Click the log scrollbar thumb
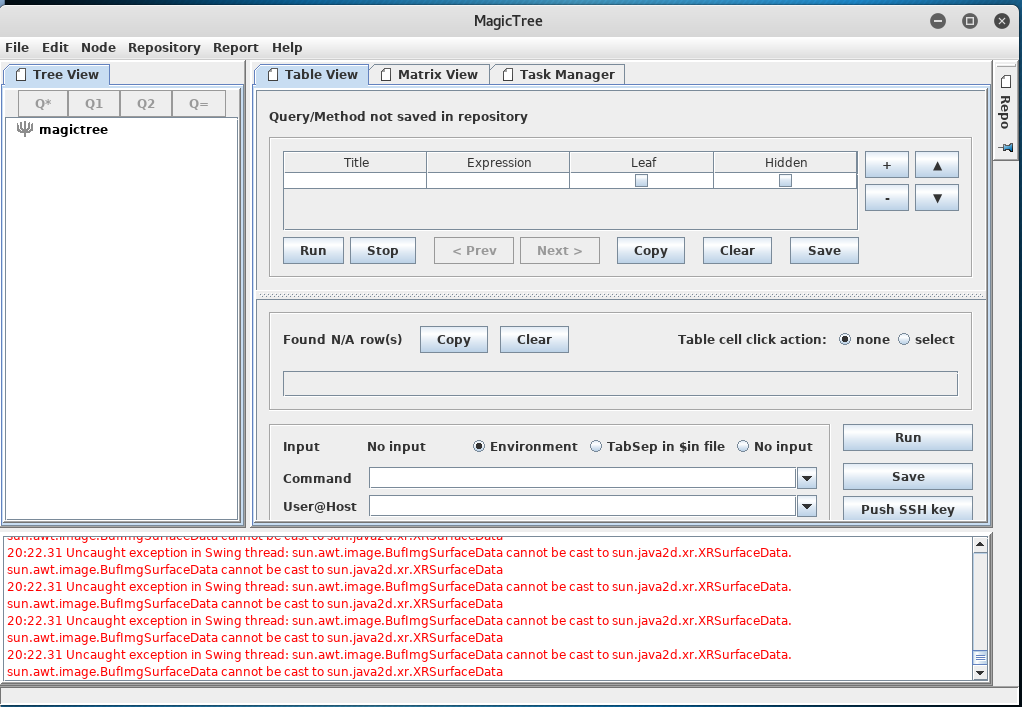 click(980, 657)
